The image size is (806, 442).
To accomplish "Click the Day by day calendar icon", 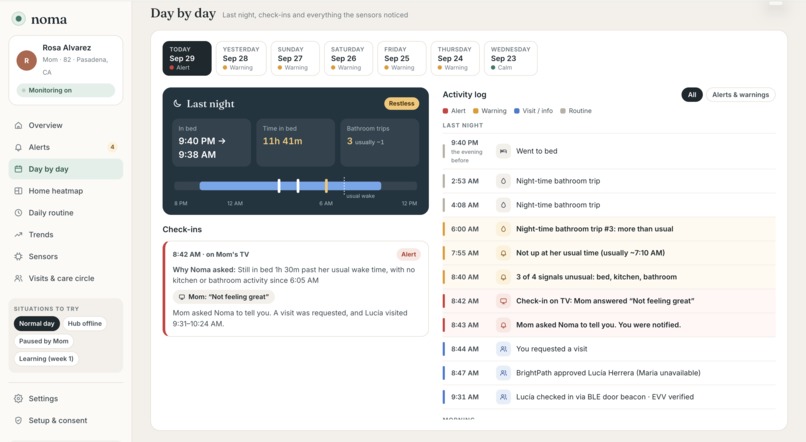I will (x=19, y=169).
